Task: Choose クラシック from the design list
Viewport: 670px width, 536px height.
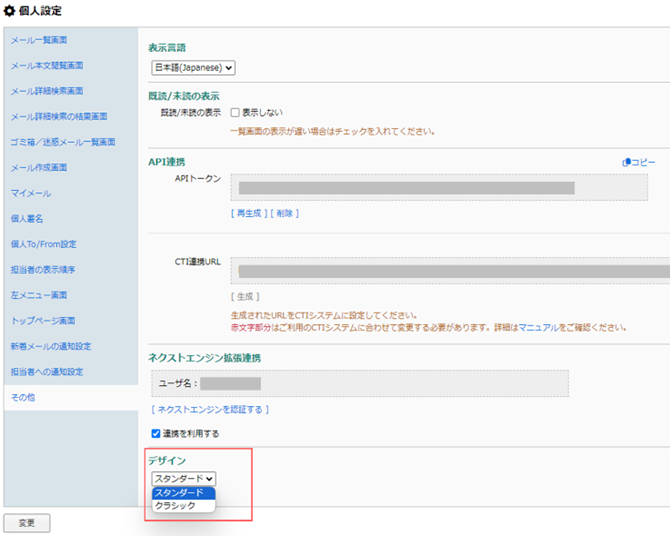Action: [176, 506]
